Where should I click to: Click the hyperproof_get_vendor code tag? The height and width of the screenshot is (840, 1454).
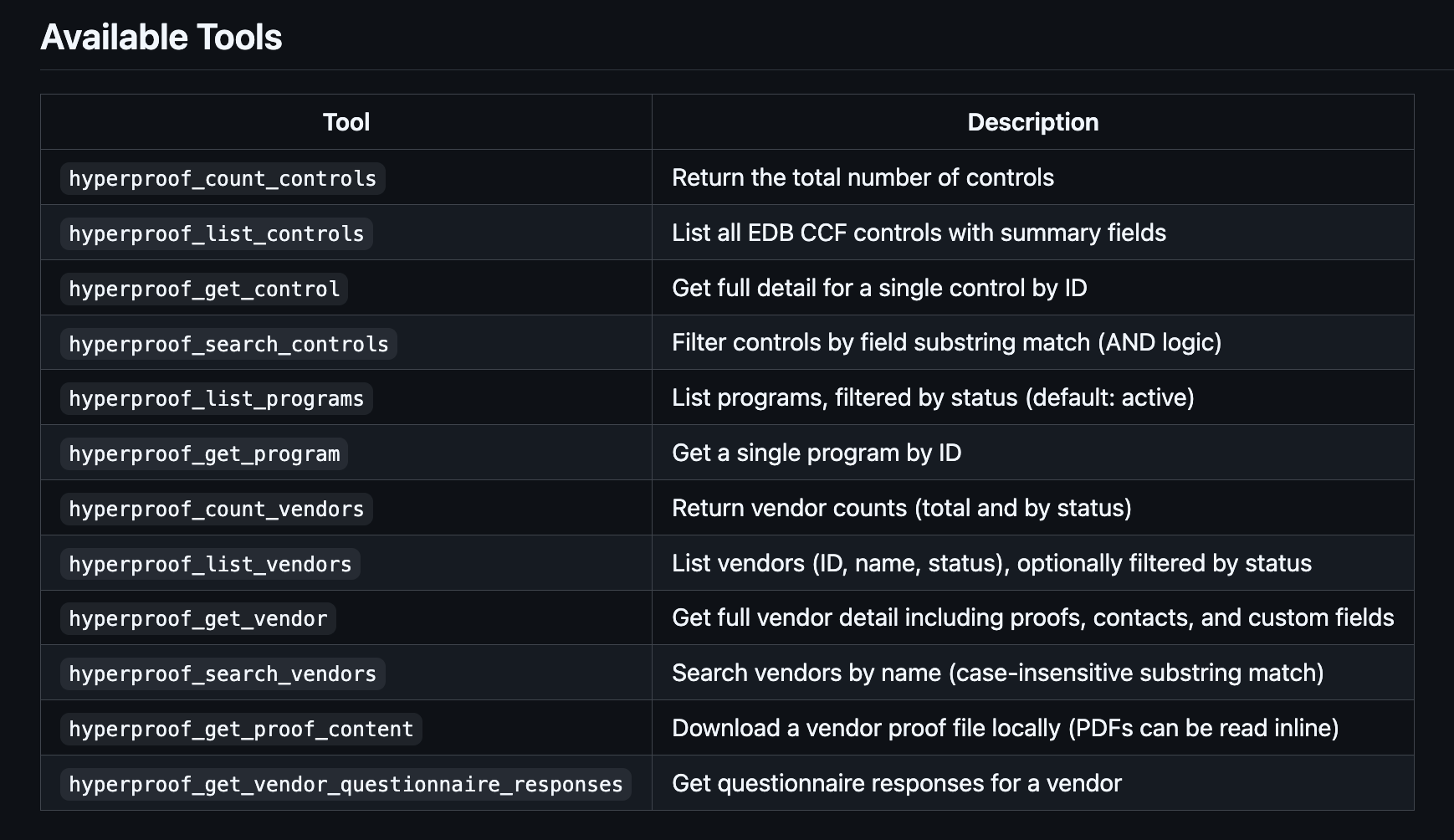[198, 618]
